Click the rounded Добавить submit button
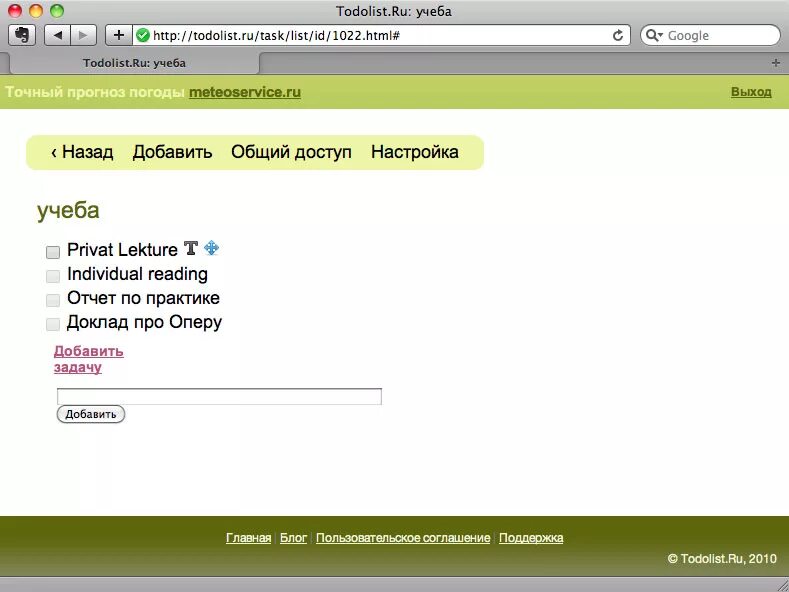Screen dimensions: 789x592 tap(91, 414)
